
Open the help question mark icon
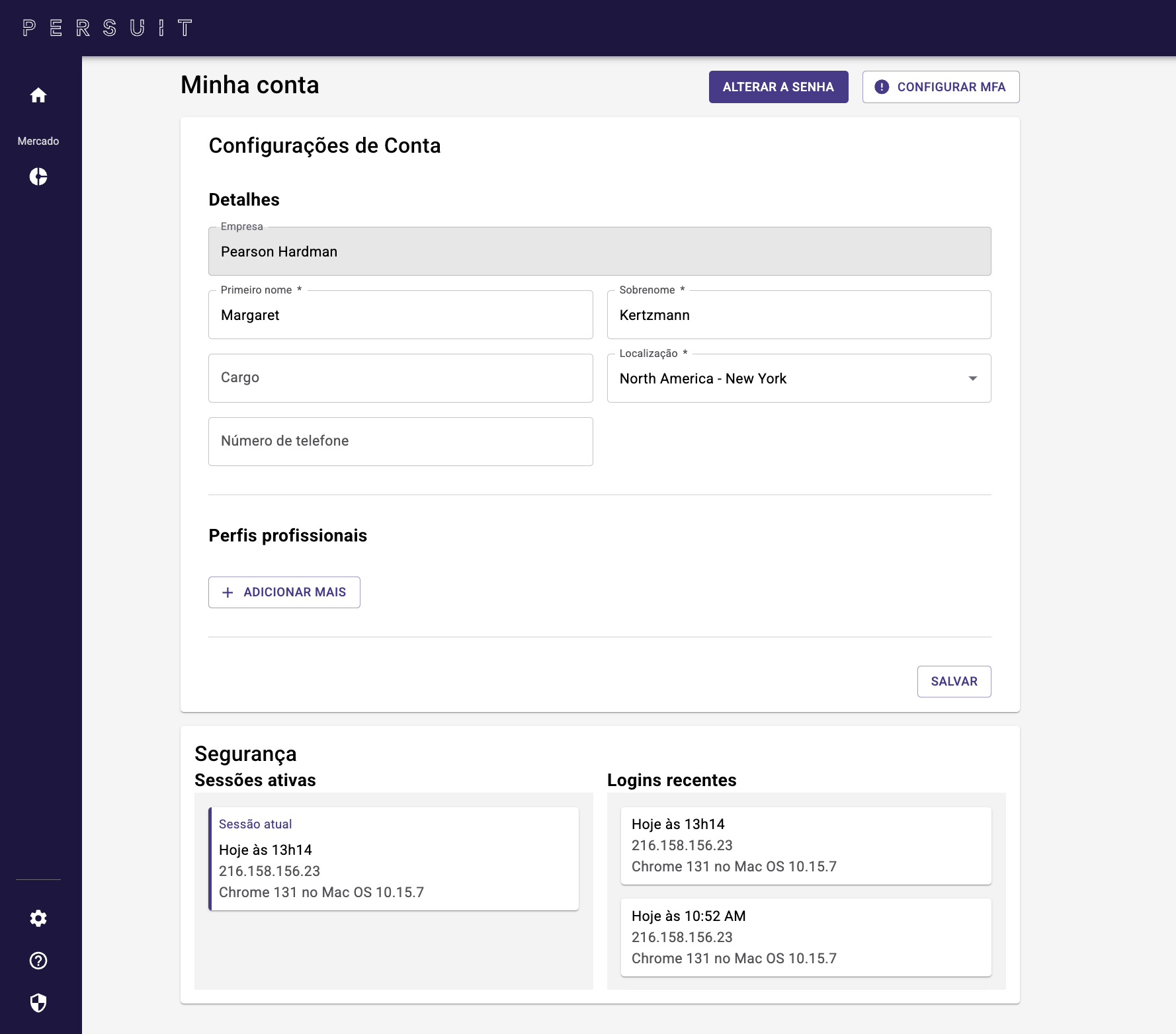click(x=38, y=961)
